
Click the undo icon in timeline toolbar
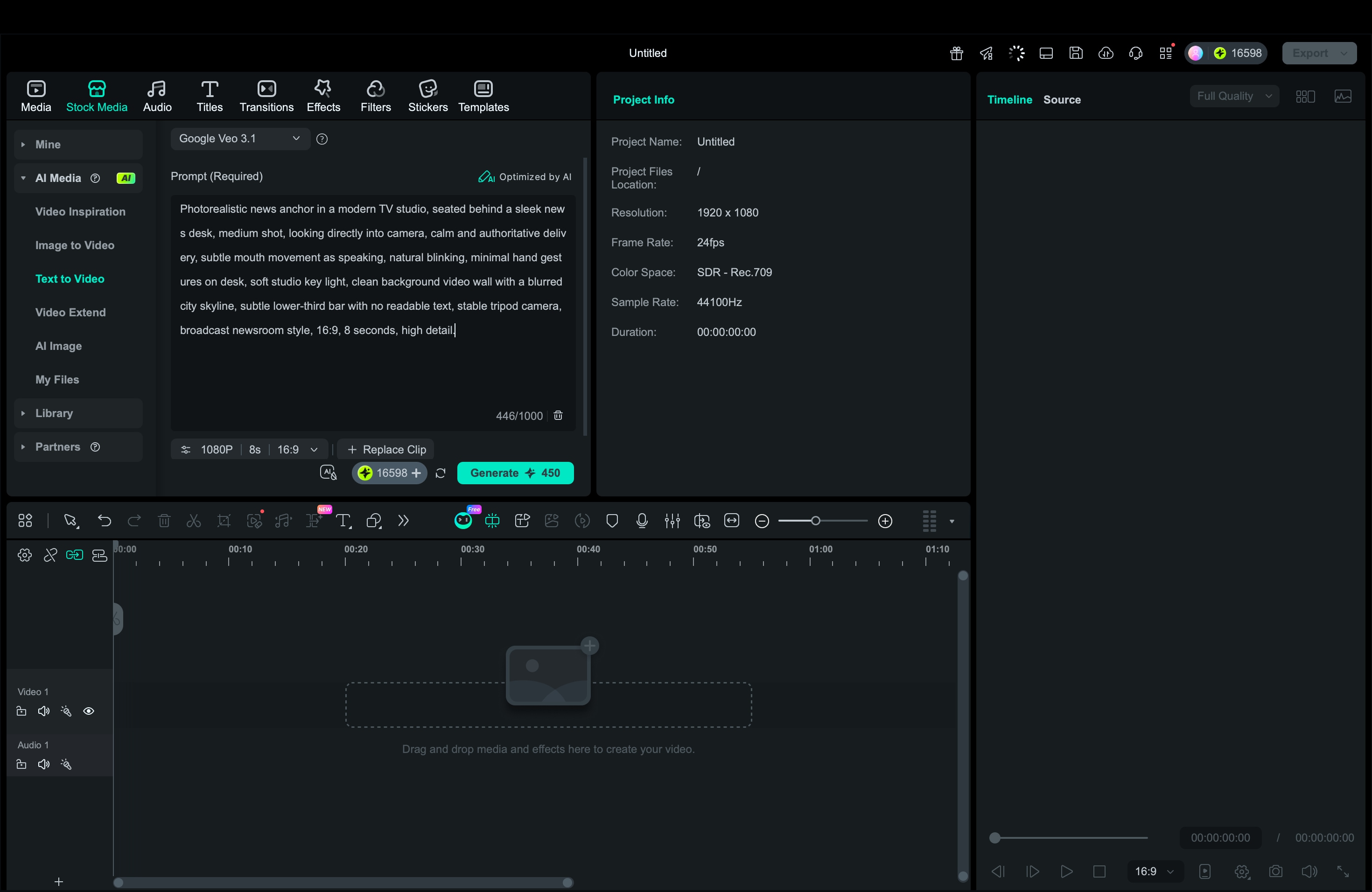tap(105, 520)
